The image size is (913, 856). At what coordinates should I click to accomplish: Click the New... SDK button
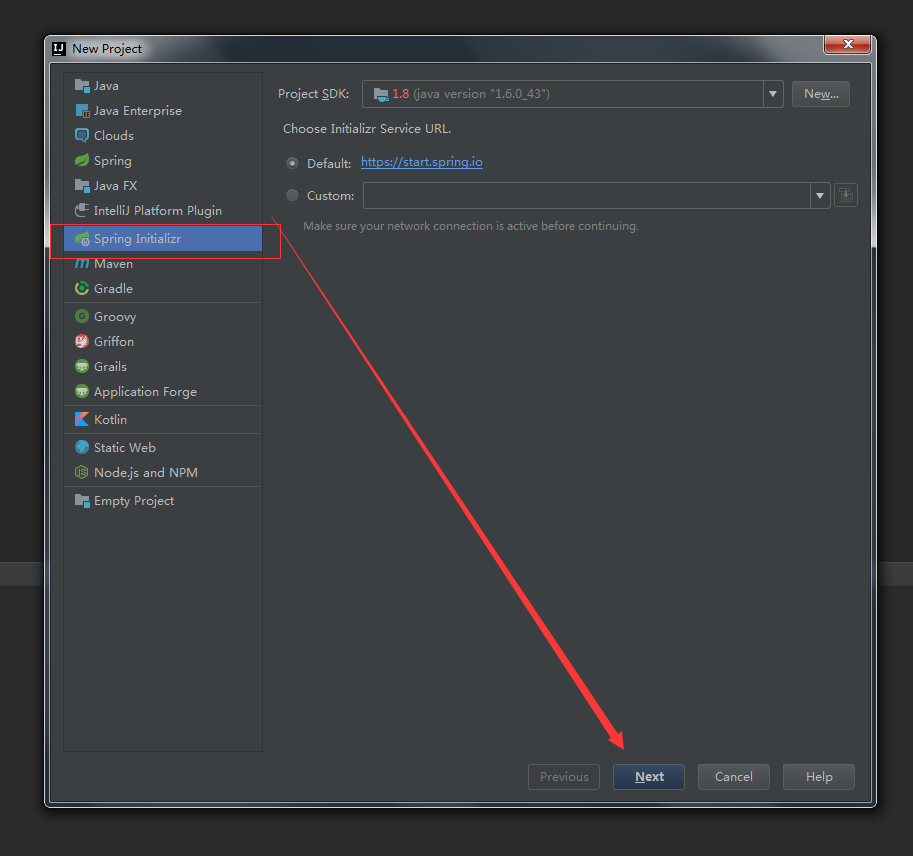coord(820,94)
